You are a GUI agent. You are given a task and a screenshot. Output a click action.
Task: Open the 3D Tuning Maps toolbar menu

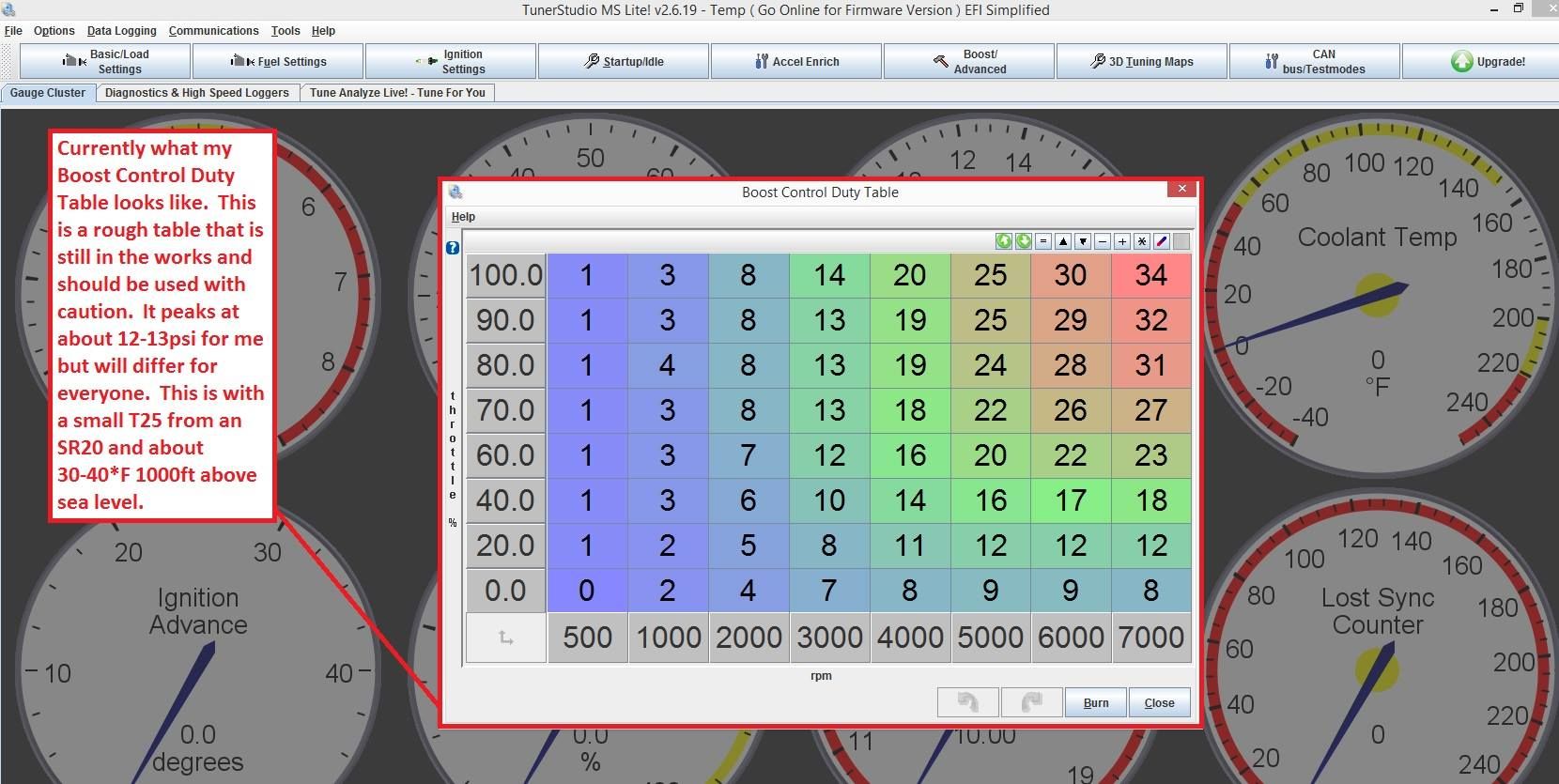pos(1142,62)
